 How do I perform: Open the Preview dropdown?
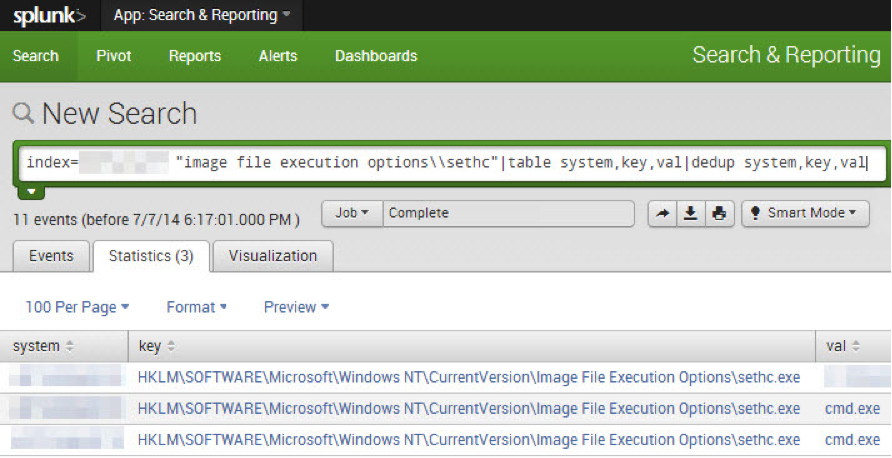coord(296,307)
